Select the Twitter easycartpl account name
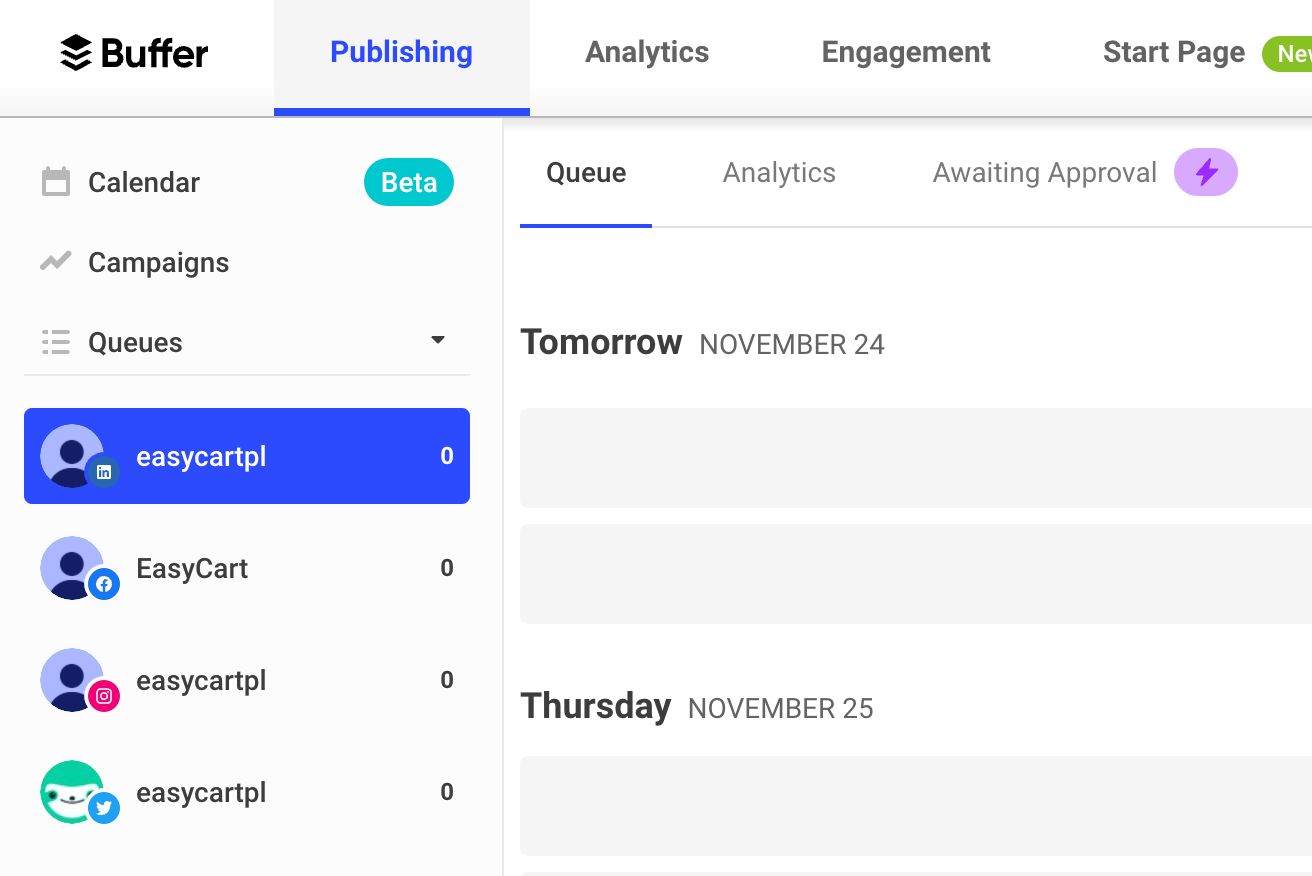 tap(201, 793)
